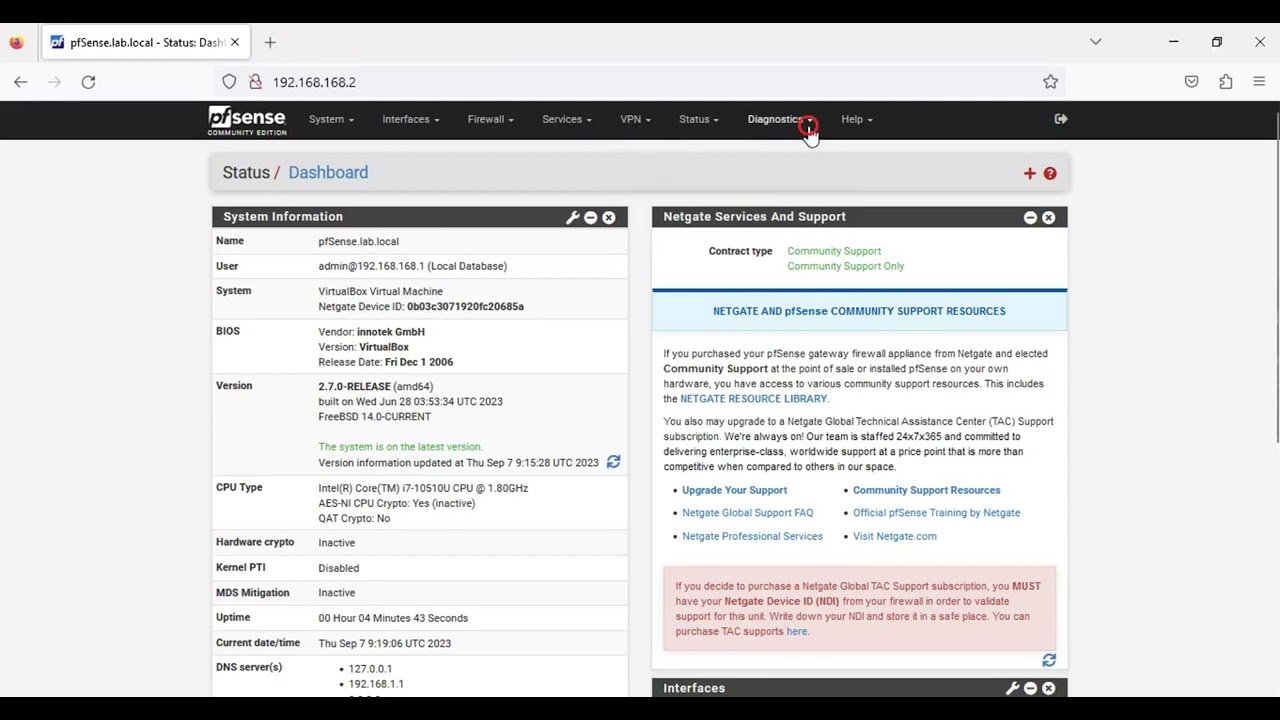Refresh version information icon

[613, 462]
